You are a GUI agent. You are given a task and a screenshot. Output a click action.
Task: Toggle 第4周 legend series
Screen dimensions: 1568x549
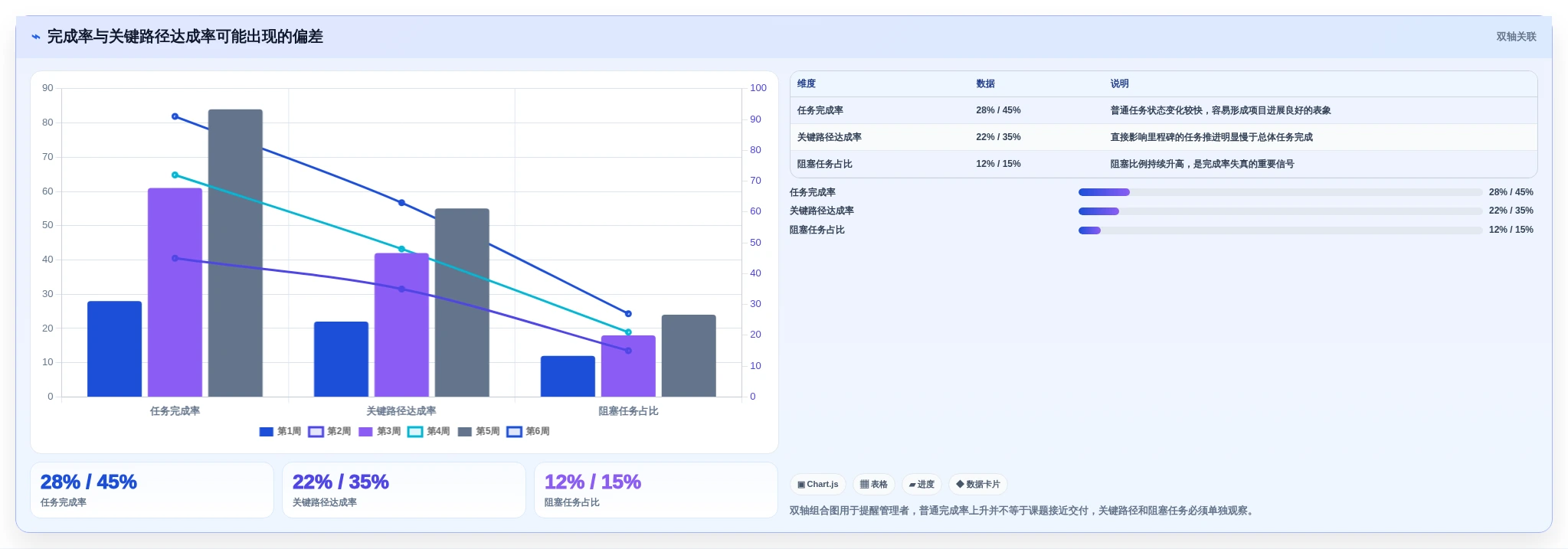pos(429,432)
